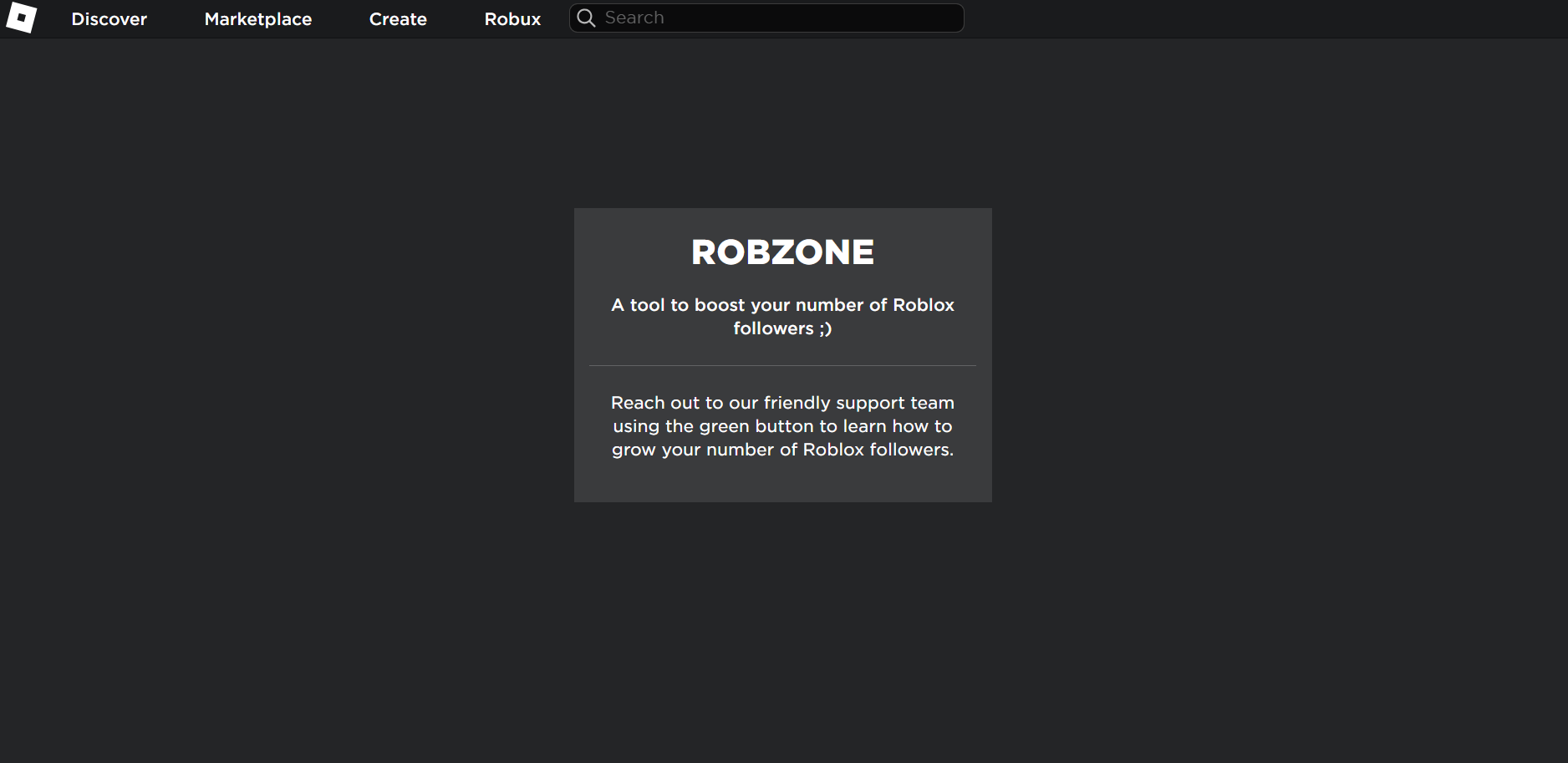Click the word "Roblox" in the tagline
1568x763 pixels.
click(923, 305)
